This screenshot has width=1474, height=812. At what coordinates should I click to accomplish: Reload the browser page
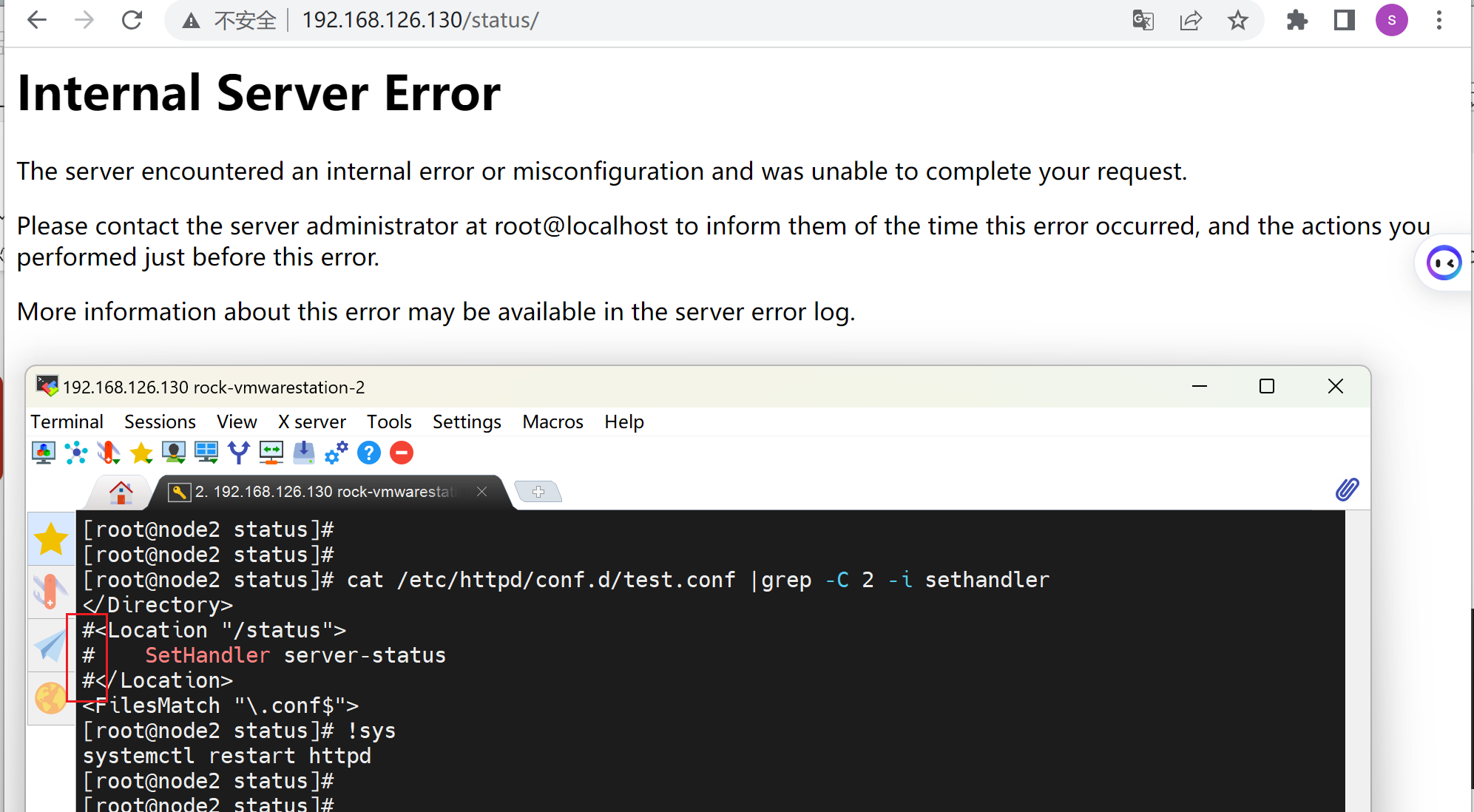click(x=132, y=20)
